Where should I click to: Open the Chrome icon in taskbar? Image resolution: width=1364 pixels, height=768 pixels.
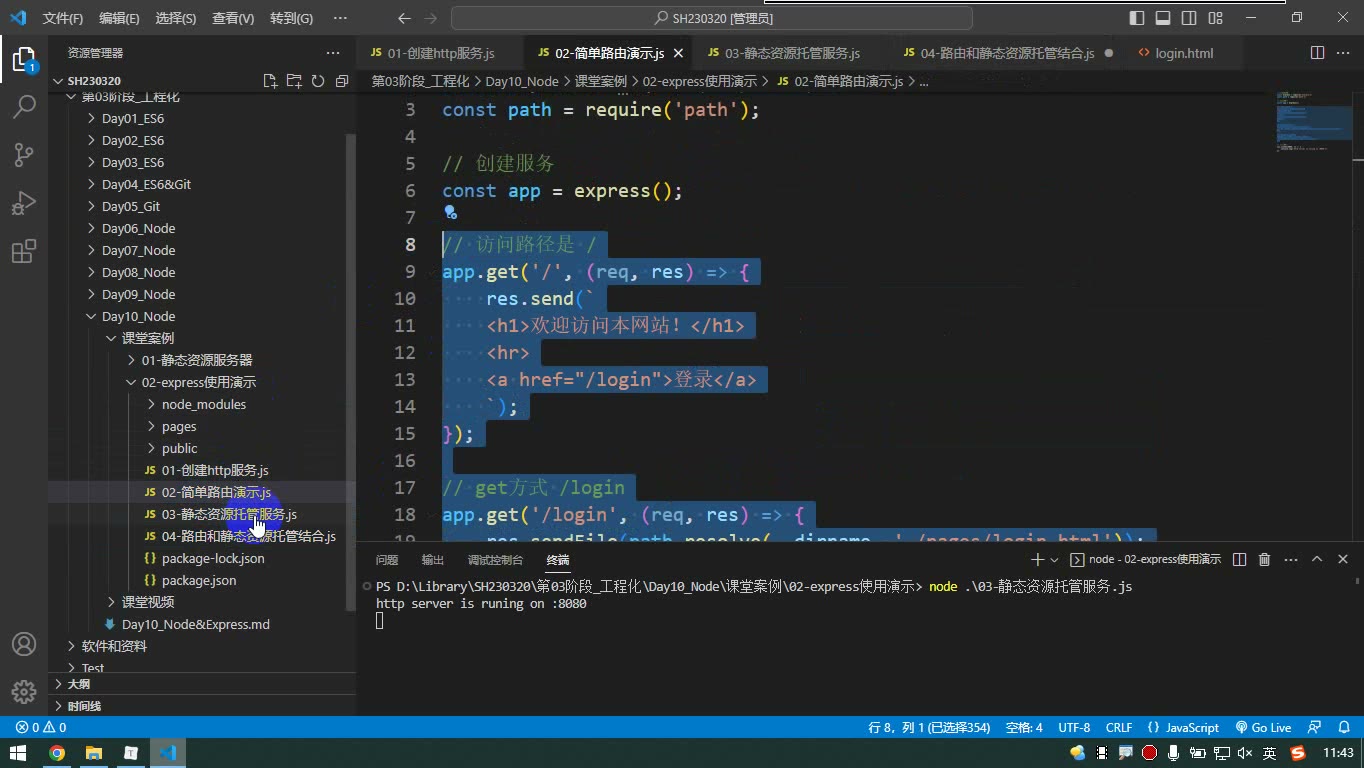point(57,753)
